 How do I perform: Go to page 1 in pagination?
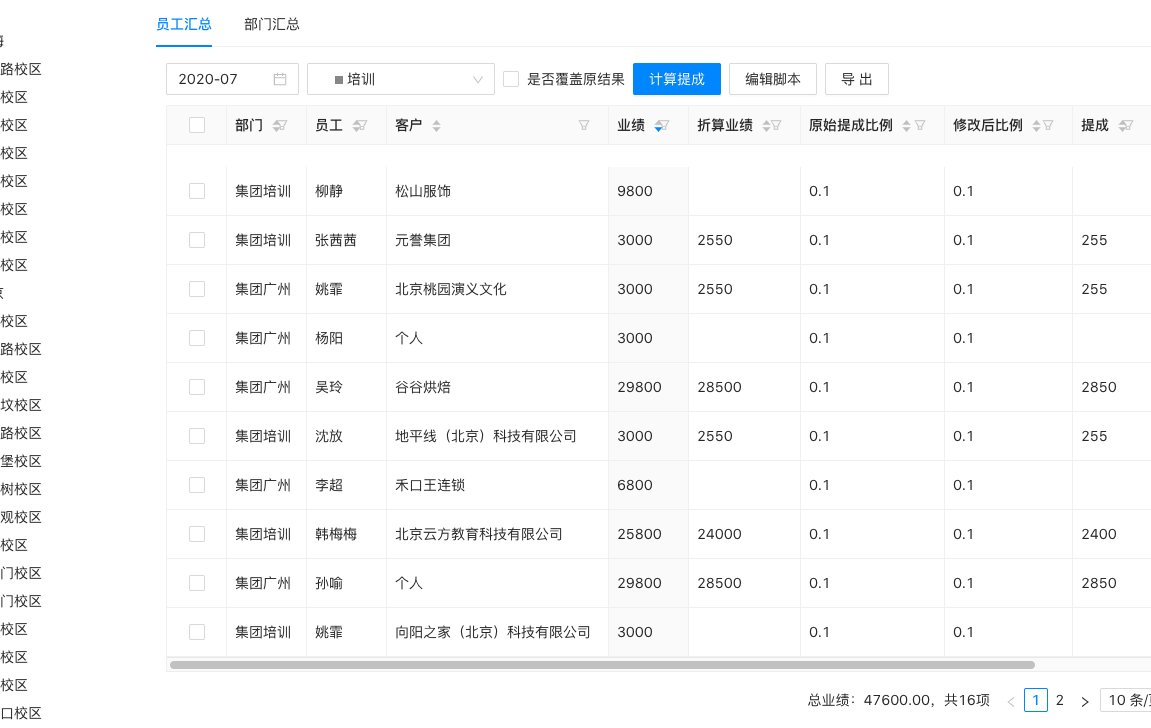[x=1036, y=700]
